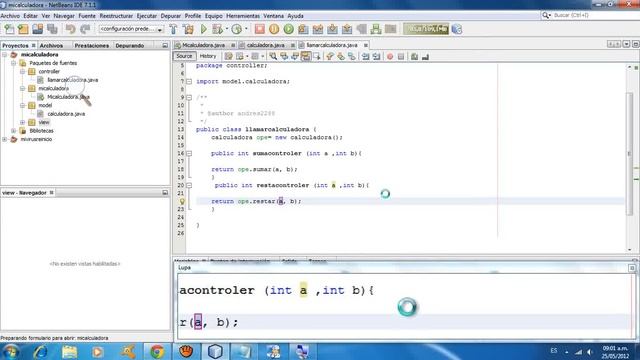Select calculadora.java in project tree
The image size is (640, 360).
[66, 114]
